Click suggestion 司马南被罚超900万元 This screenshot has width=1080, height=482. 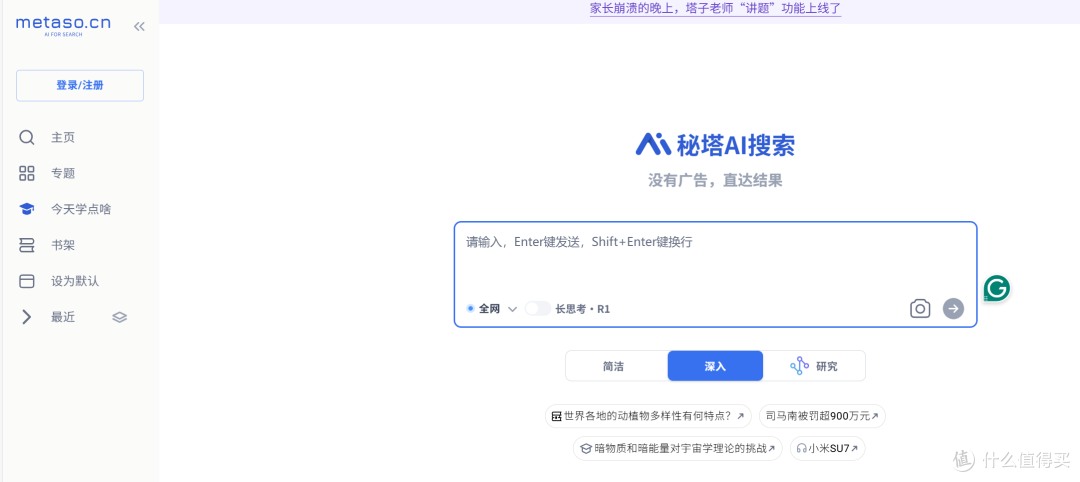pyautogui.click(x=822, y=416)
